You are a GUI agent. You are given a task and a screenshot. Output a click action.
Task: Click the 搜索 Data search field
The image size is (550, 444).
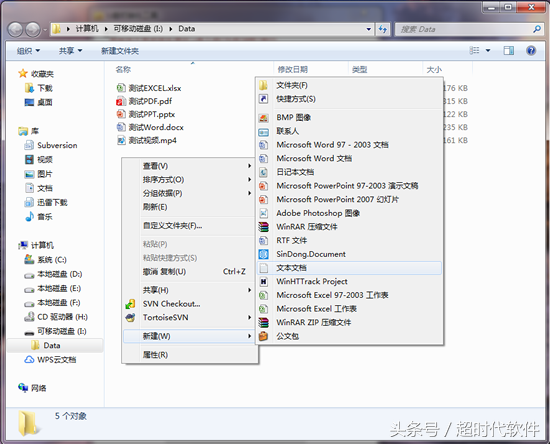[465, 29]
